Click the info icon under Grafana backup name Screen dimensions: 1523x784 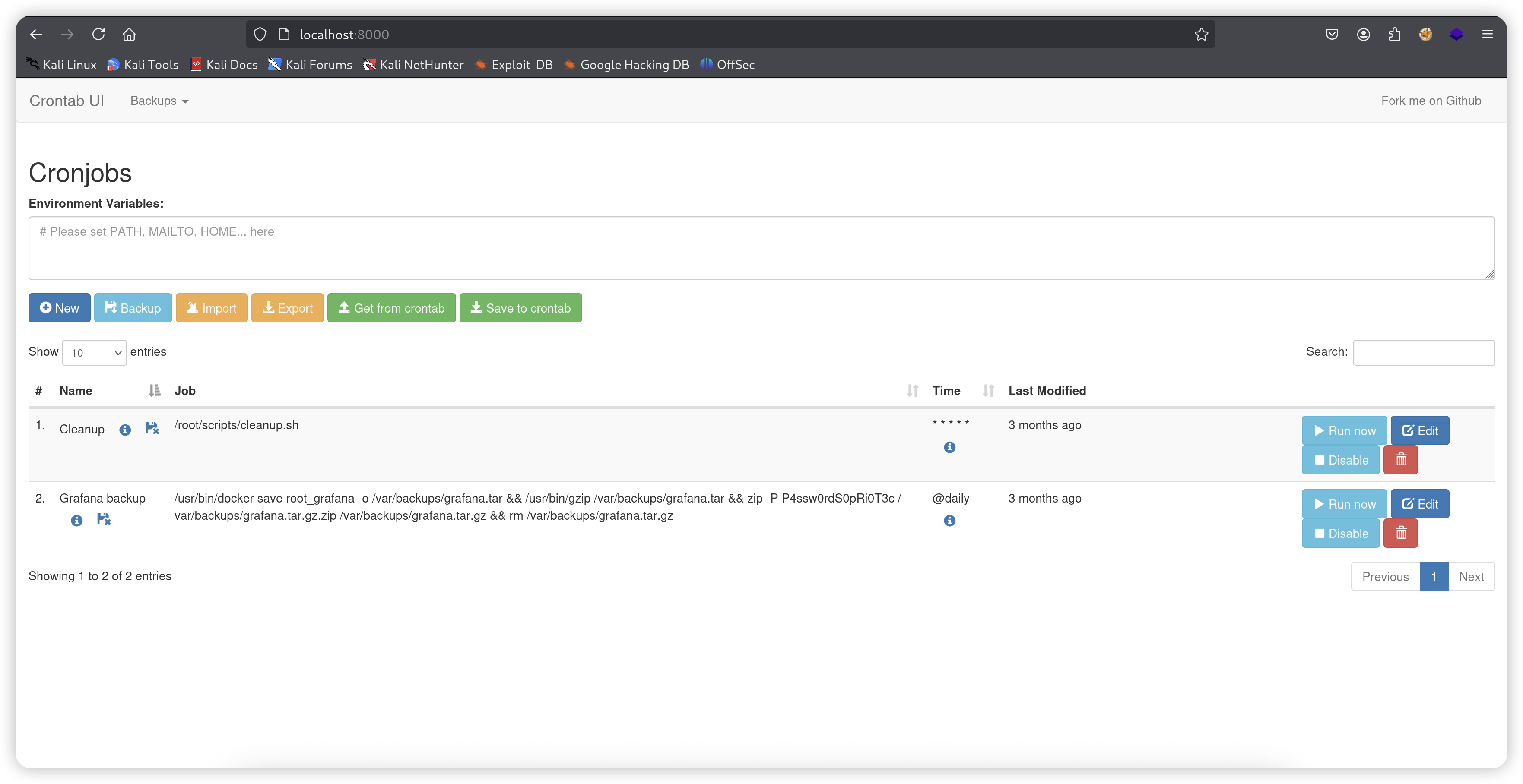(x=77, y=521)
